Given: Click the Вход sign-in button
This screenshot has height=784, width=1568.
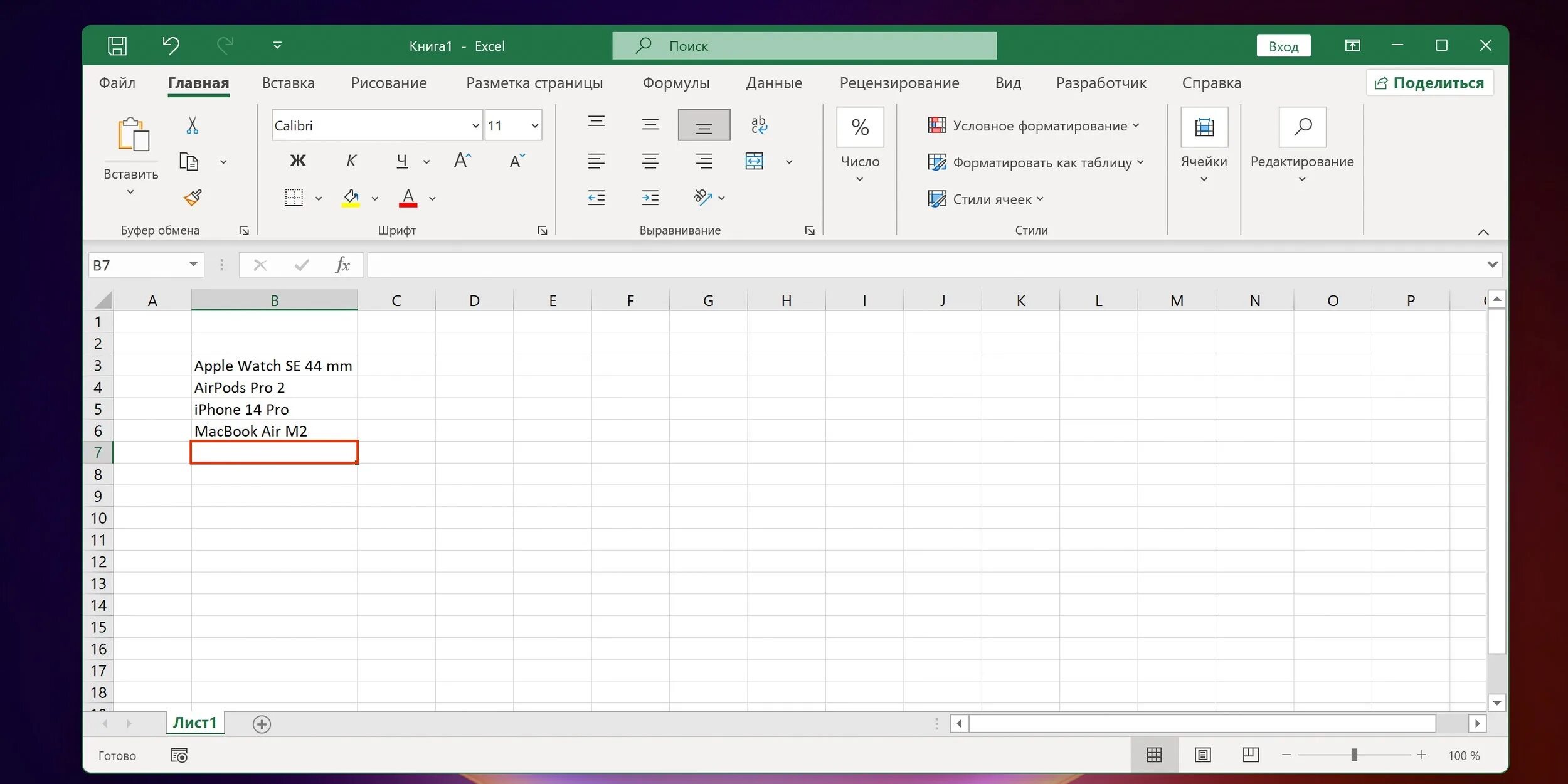Looking at the screenshot, I should [x=1283, y=46].
